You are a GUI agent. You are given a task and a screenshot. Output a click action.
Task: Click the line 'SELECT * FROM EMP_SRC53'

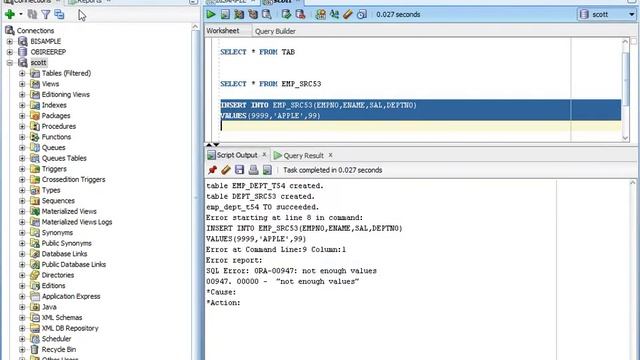271,84
